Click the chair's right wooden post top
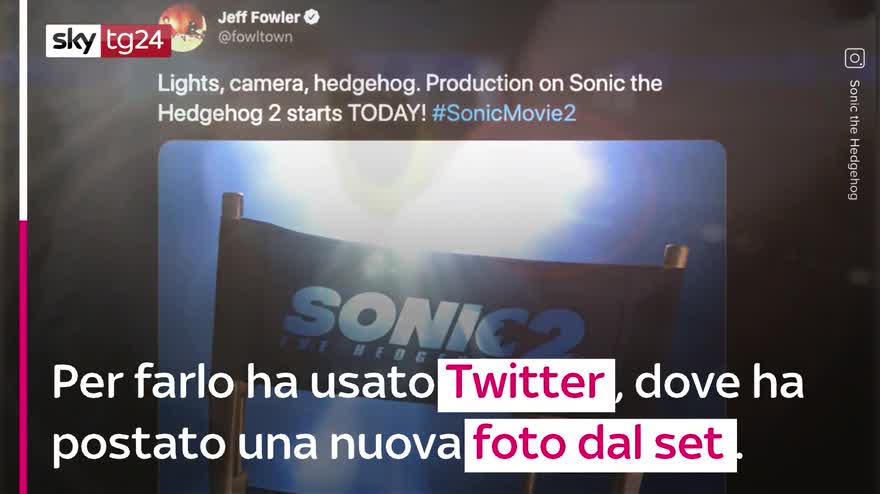 tap(675, 255)
